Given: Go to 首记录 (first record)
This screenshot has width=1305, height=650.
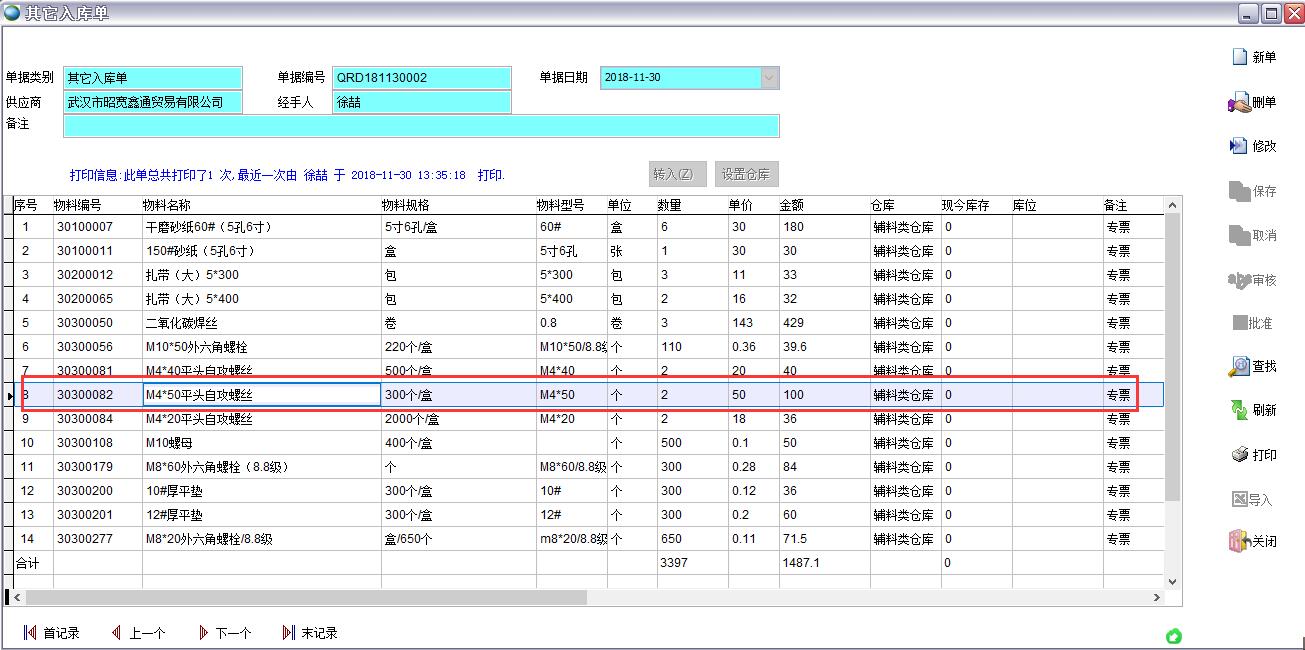Looking at the screenshot, I should 30,633.
